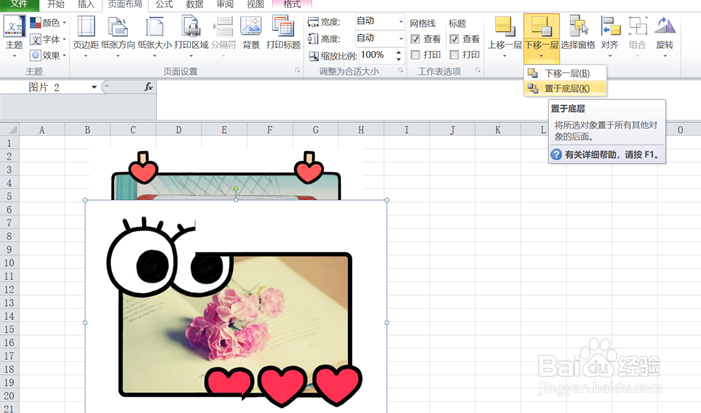
Task: Open the 页面设置 dialog launcher
Action: pyautogui.click(x=297, y=71)
